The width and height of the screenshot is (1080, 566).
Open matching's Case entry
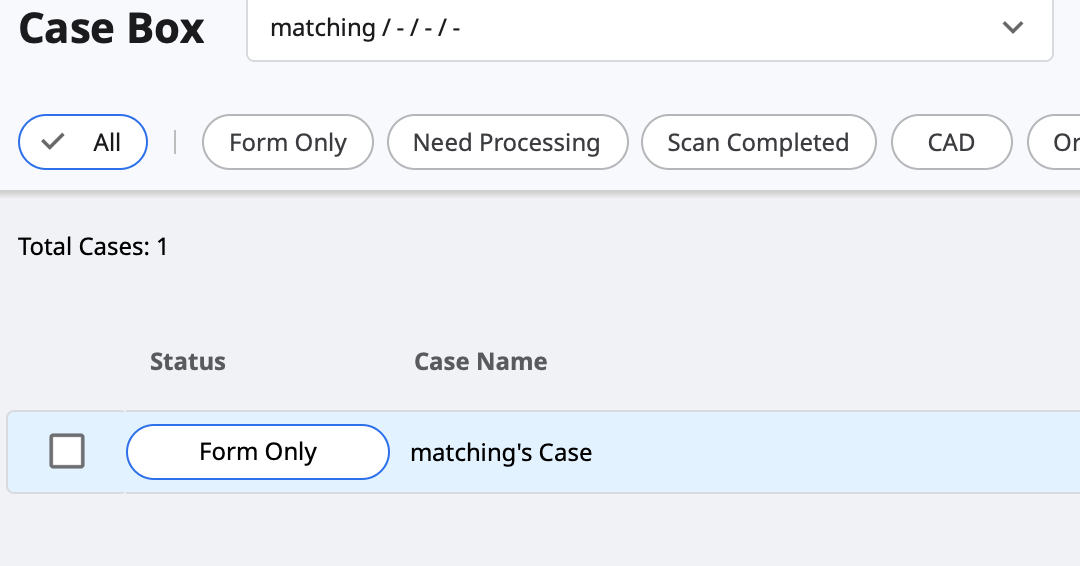point(501,452)
